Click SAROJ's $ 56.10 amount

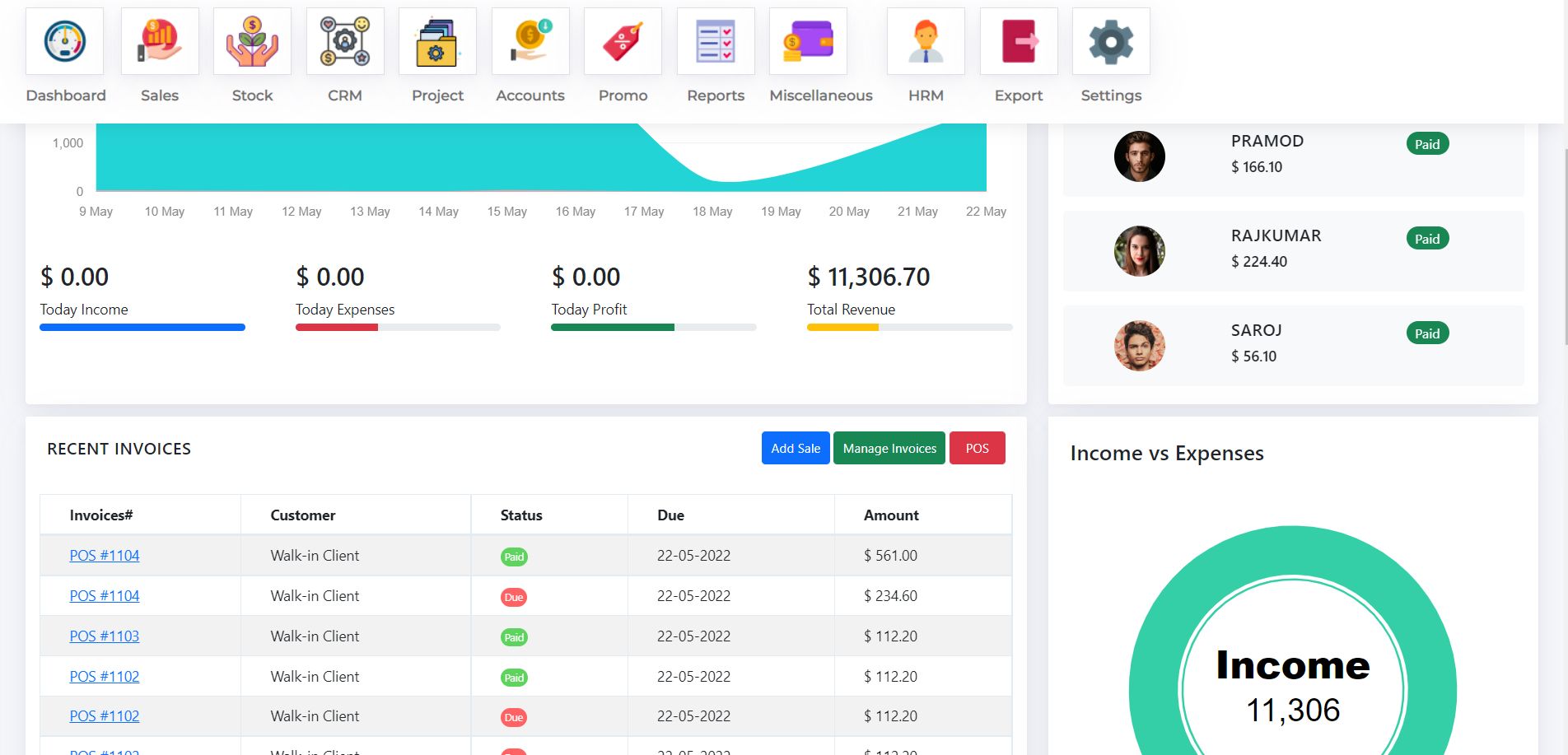pyautogui.click(x=1253, y=357)
